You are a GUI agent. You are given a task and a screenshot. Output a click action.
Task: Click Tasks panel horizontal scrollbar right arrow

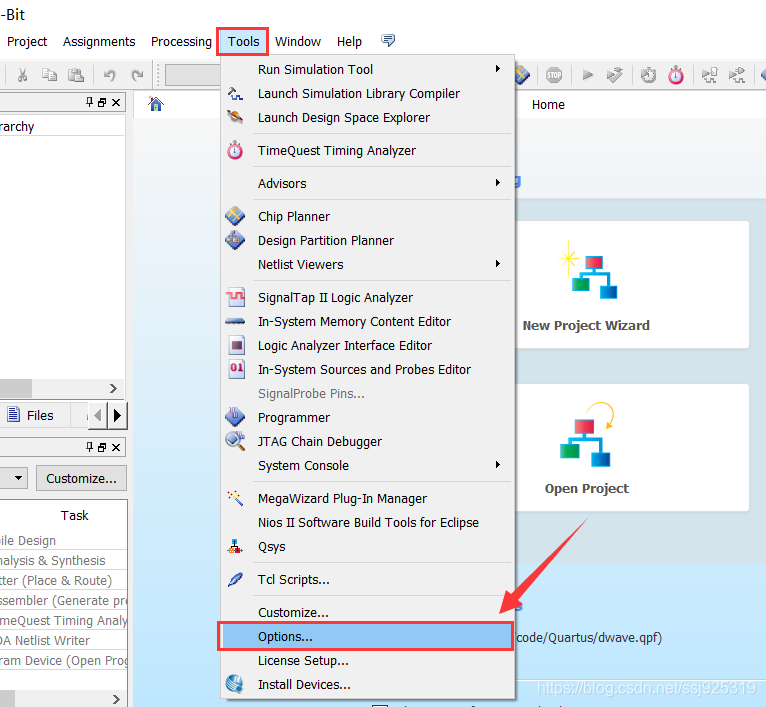[x=116, y=699]
